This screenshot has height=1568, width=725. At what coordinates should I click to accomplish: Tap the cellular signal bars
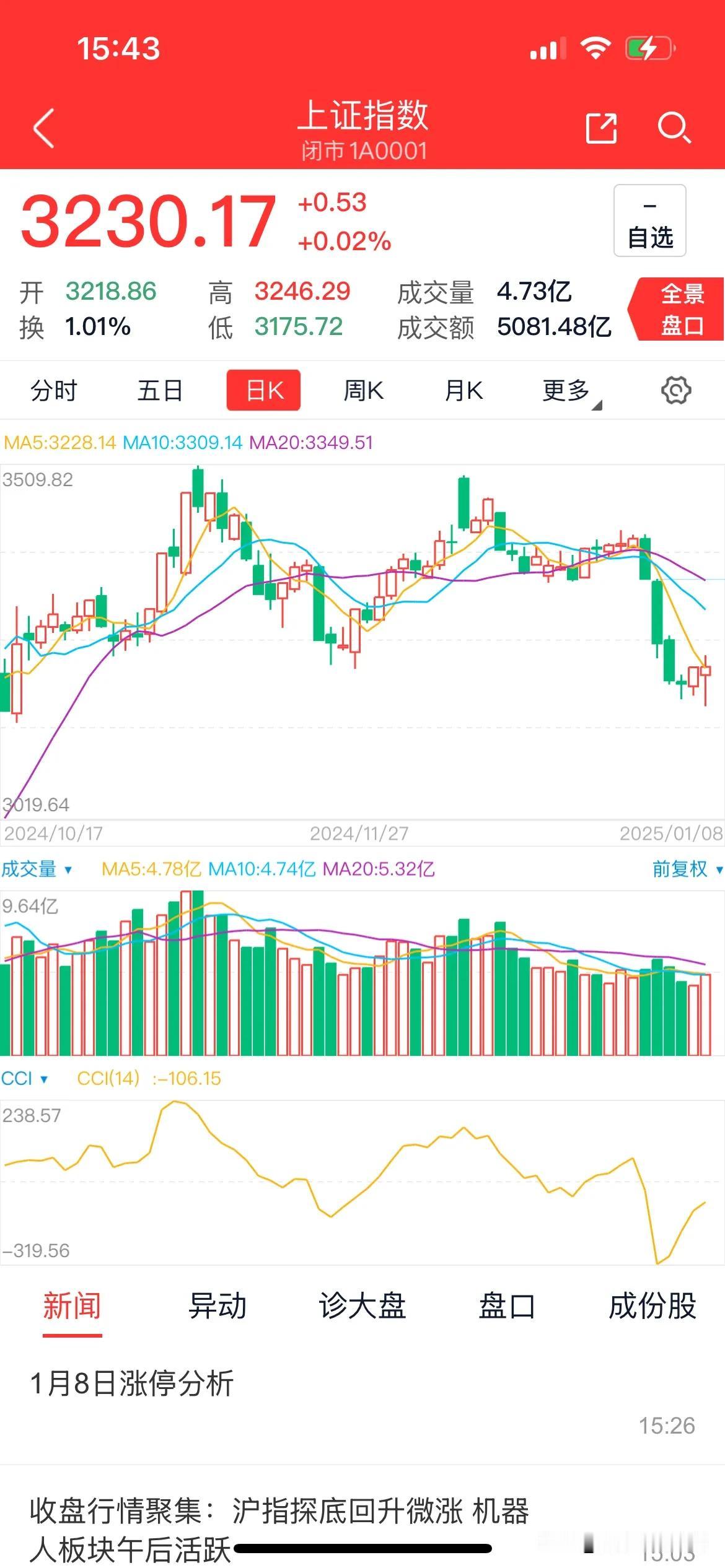click(548, 48)
